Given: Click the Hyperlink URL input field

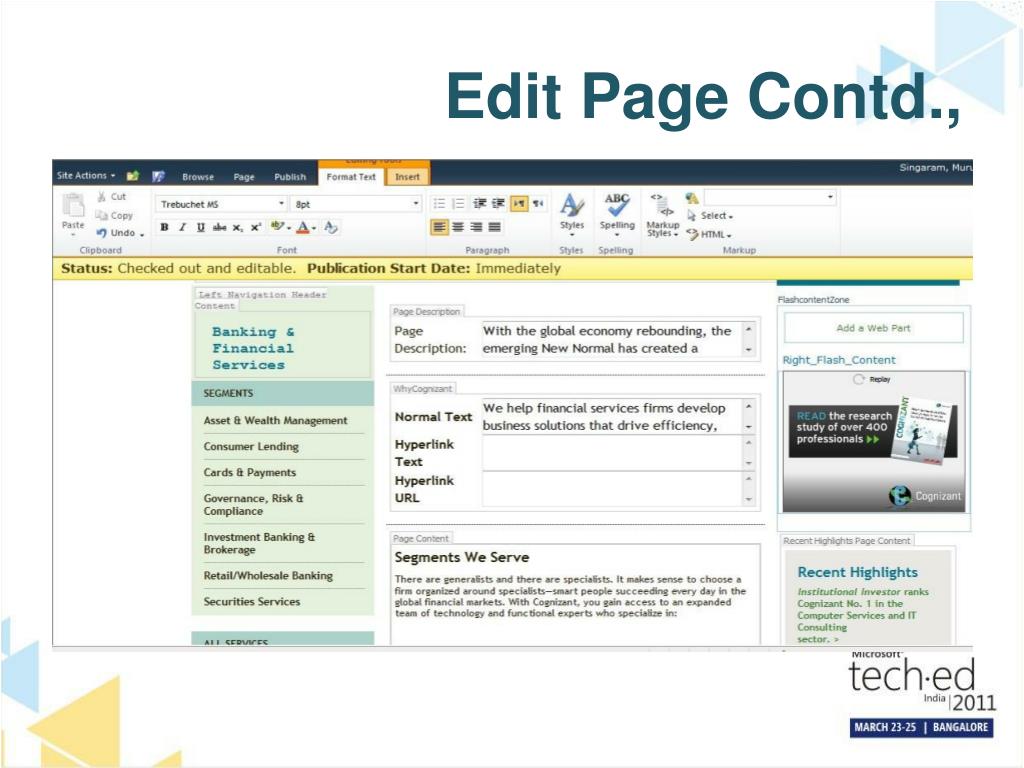Looking at the screenshot, I should (613, 489).
